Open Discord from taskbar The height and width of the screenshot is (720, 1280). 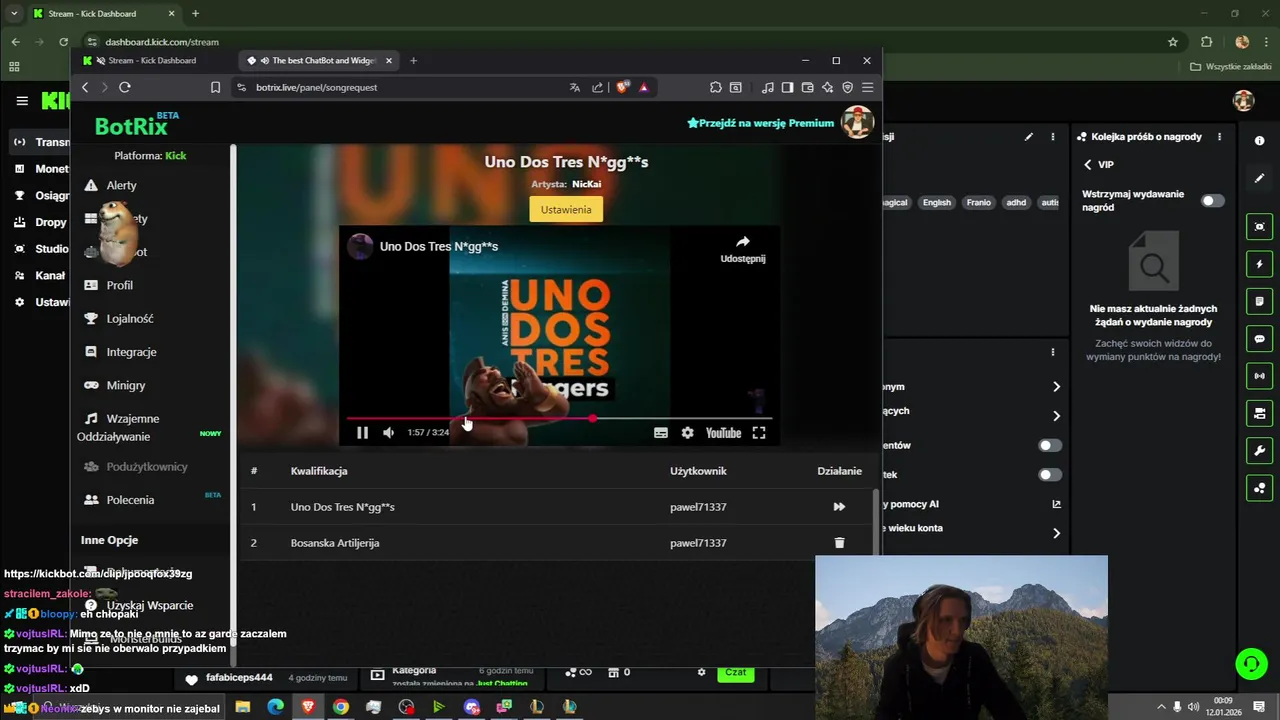coord(472,707)
